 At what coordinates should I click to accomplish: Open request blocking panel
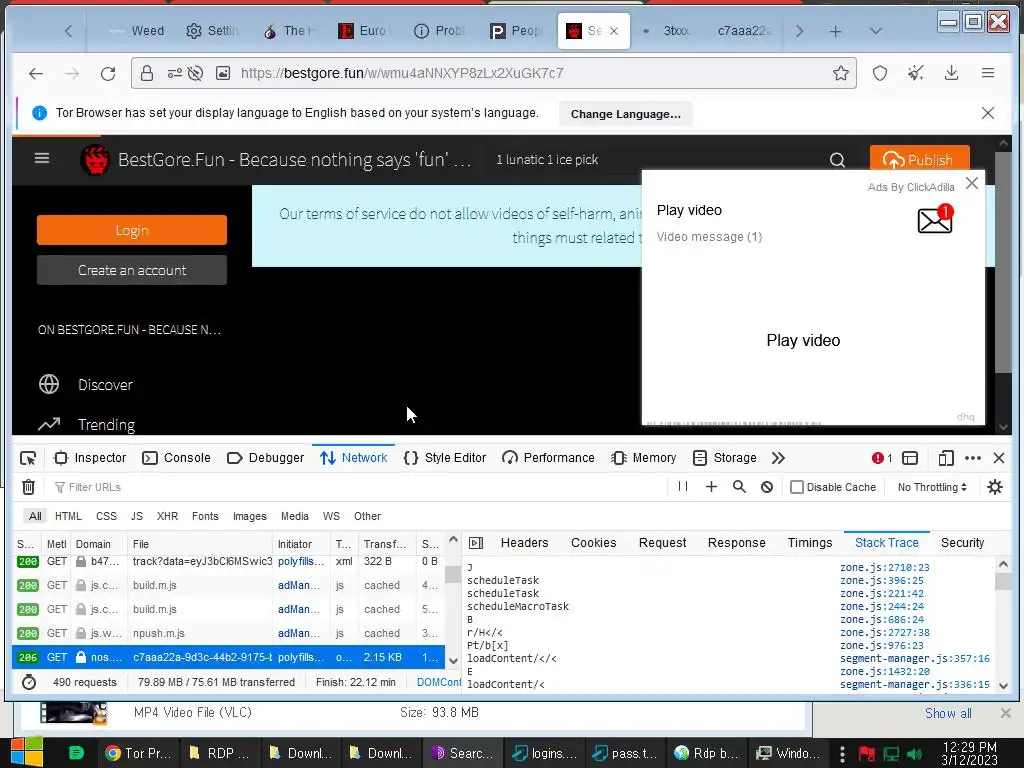[x=767, y=487]
